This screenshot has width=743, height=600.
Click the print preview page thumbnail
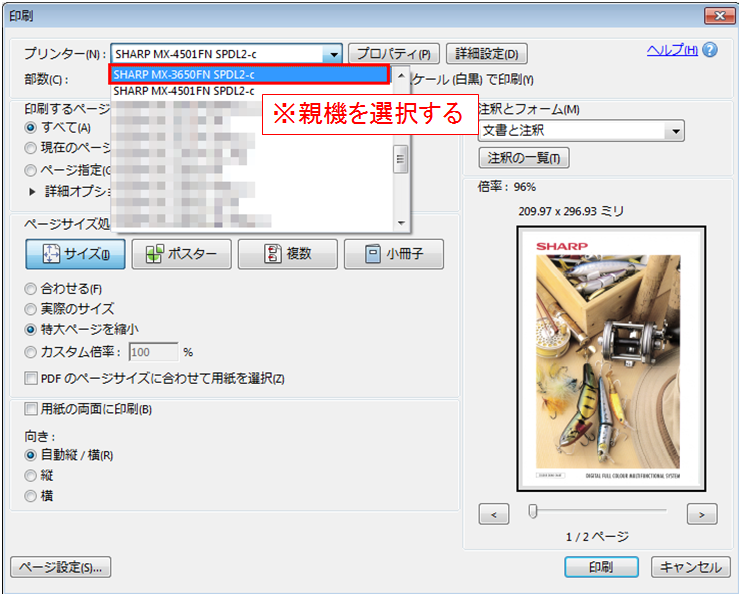[x=611, y=359]
